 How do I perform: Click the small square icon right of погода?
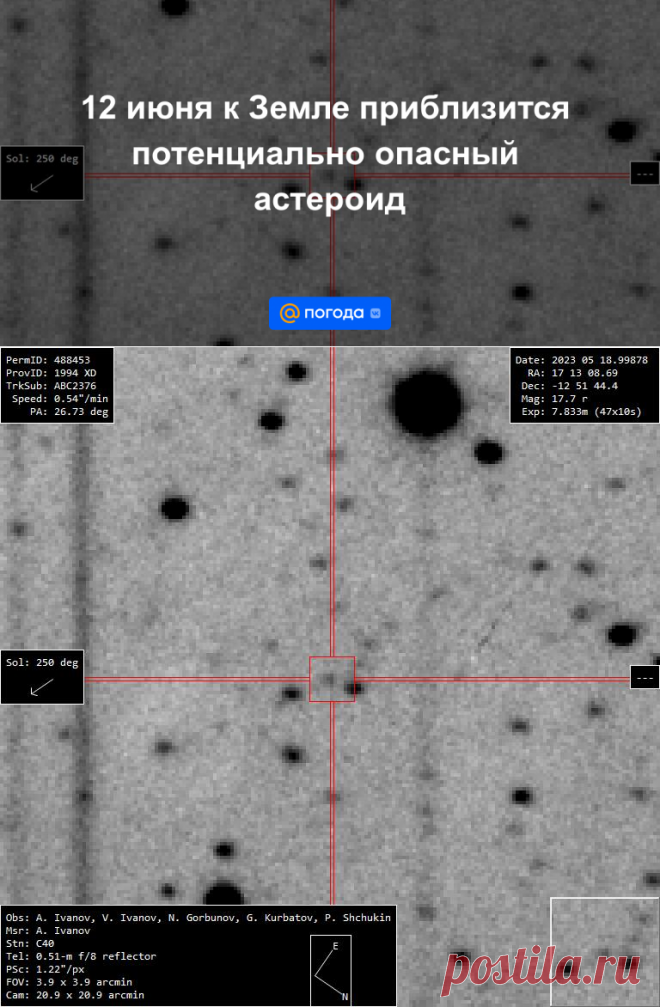(375, 313)
